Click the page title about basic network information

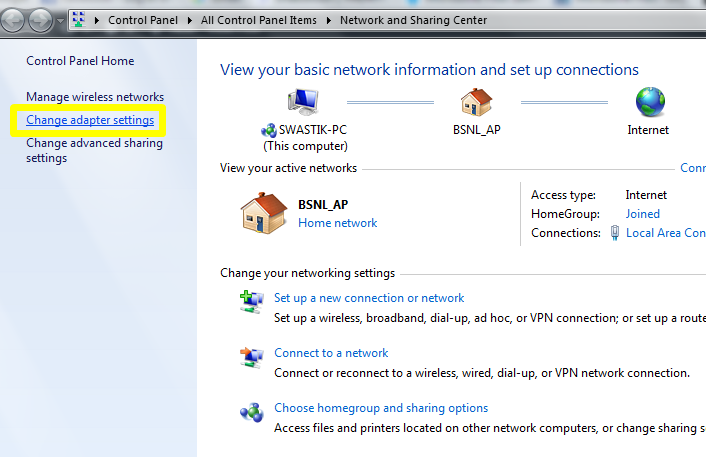coord(429,70)
